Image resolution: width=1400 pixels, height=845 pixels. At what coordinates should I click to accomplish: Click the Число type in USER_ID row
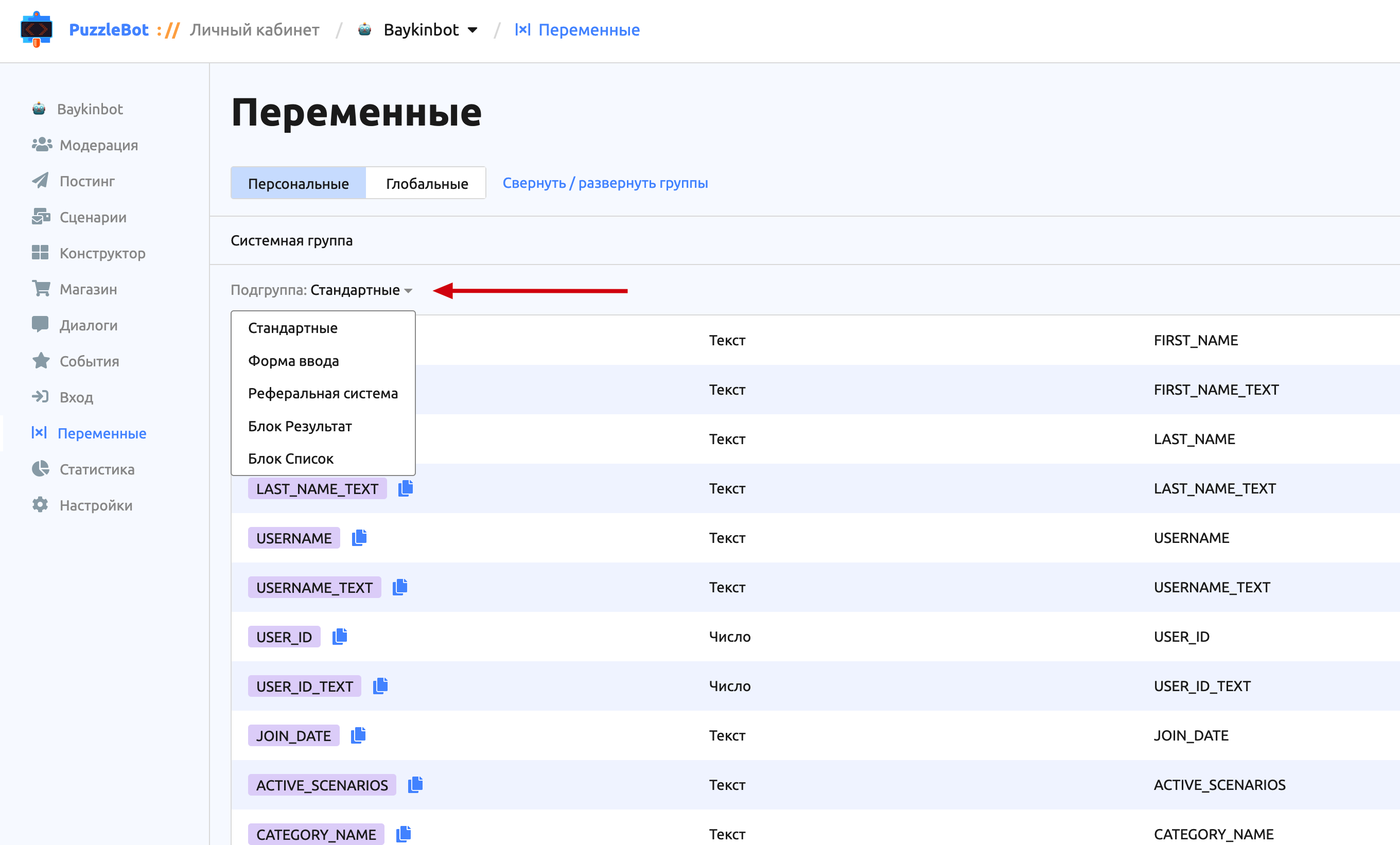pyautogui.click(x=729, y=637)
